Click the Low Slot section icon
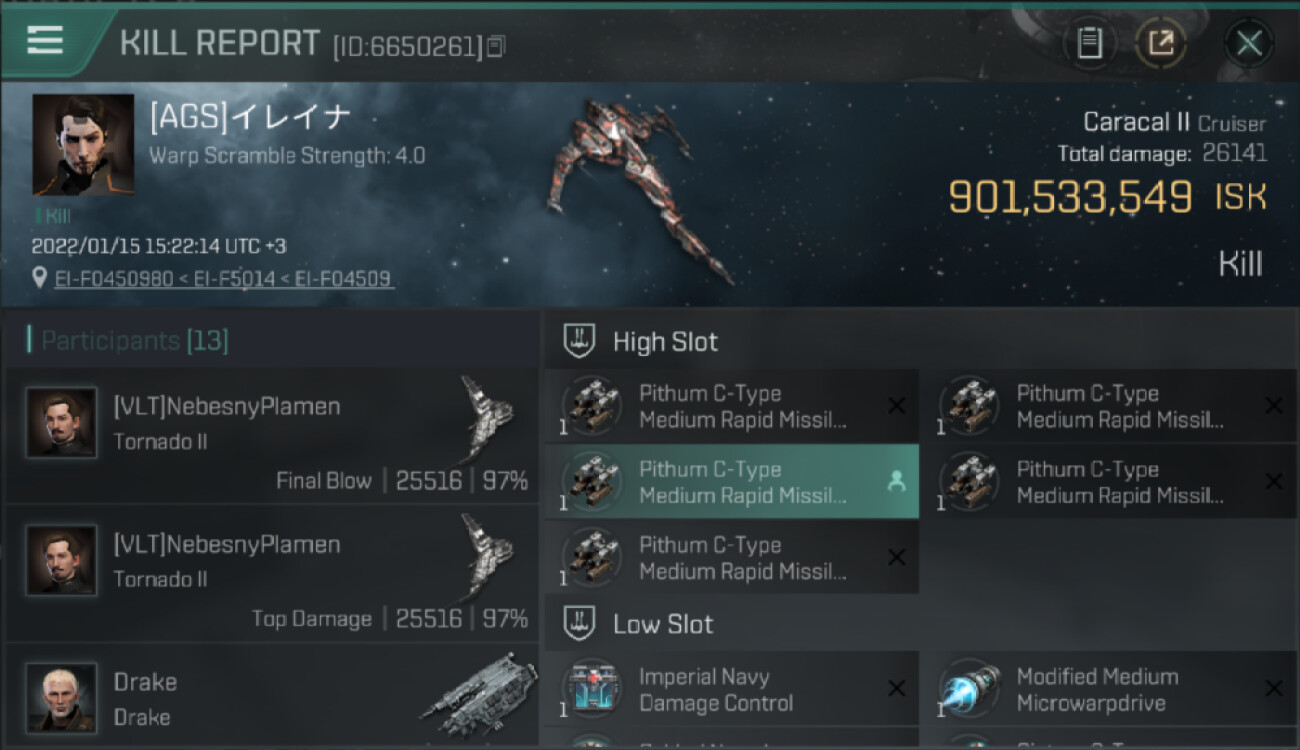Screen dimensions: 1300x750 pos(580,624)
